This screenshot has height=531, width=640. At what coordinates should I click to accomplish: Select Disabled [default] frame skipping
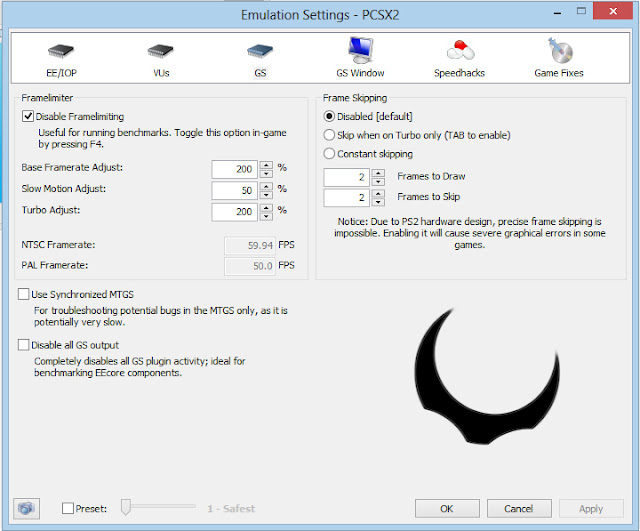pos(329,116)
